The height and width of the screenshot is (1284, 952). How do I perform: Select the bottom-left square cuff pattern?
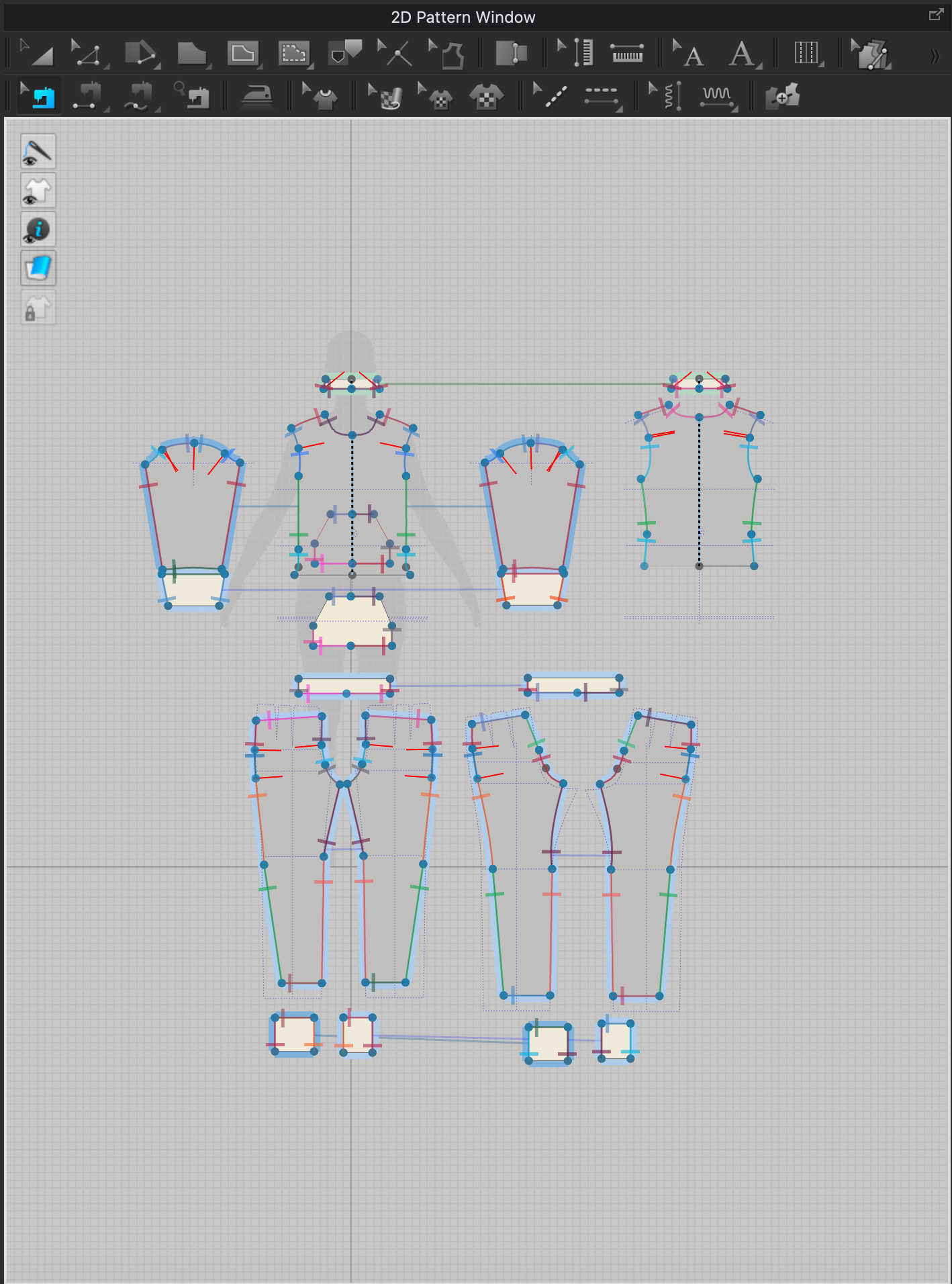tap(294, 1034)
